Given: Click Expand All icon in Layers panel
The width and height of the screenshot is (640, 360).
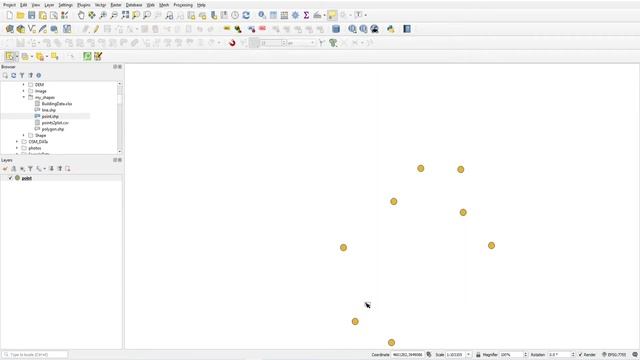Looking at the screenshot, I should [x=51, y=169].
